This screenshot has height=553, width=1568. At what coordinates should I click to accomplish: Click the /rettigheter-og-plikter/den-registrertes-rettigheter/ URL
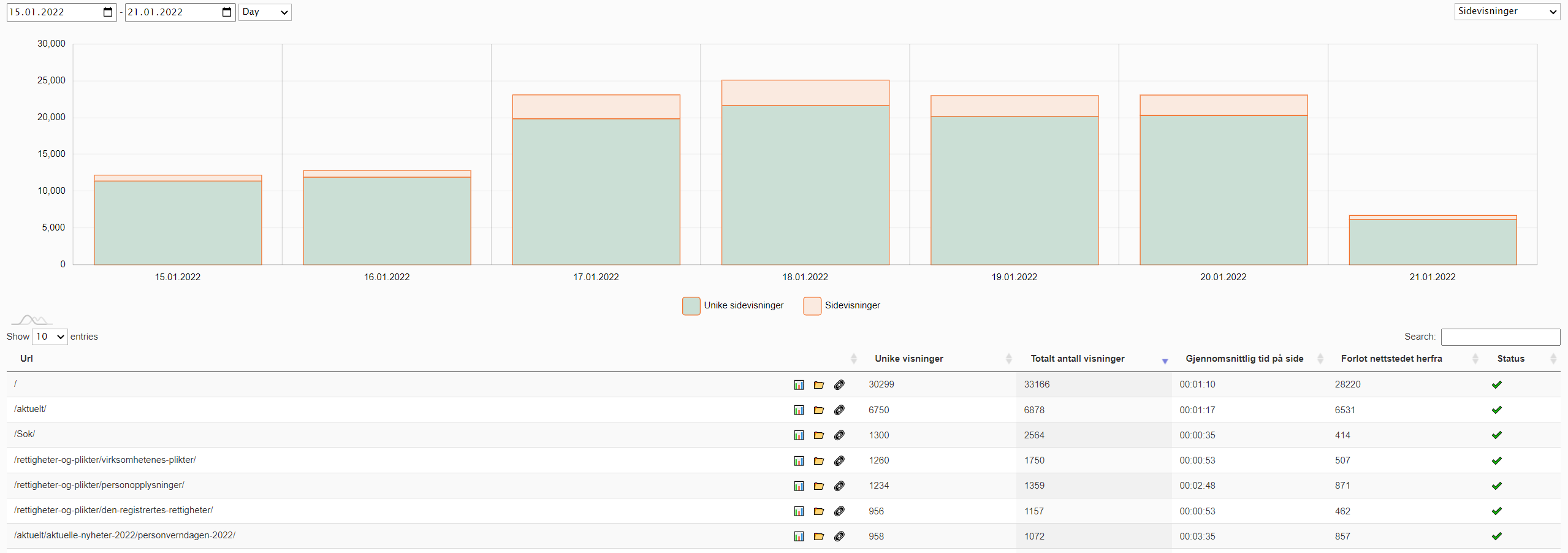[113, 510]
